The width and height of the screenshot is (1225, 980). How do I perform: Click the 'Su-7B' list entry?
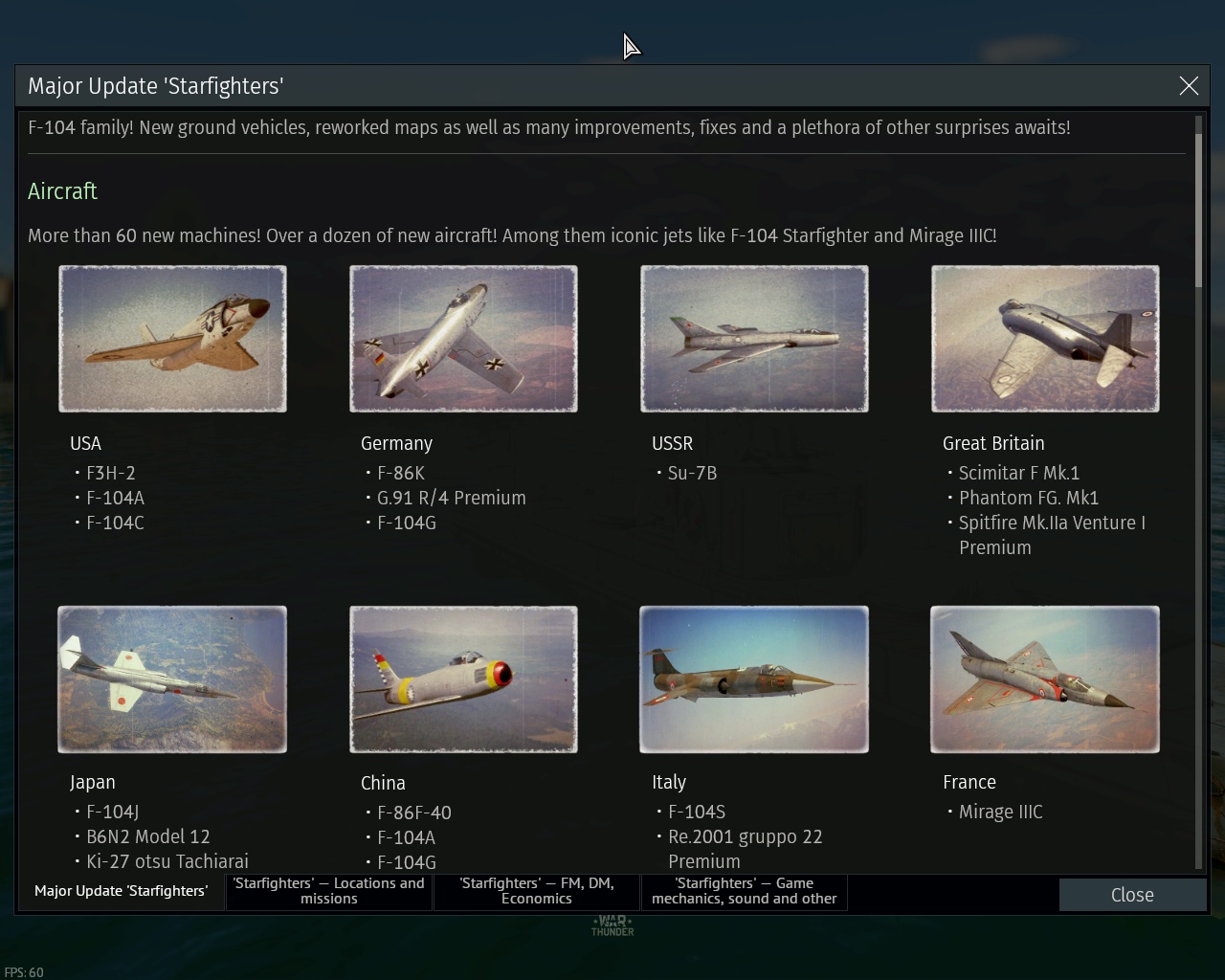[693, 473]
